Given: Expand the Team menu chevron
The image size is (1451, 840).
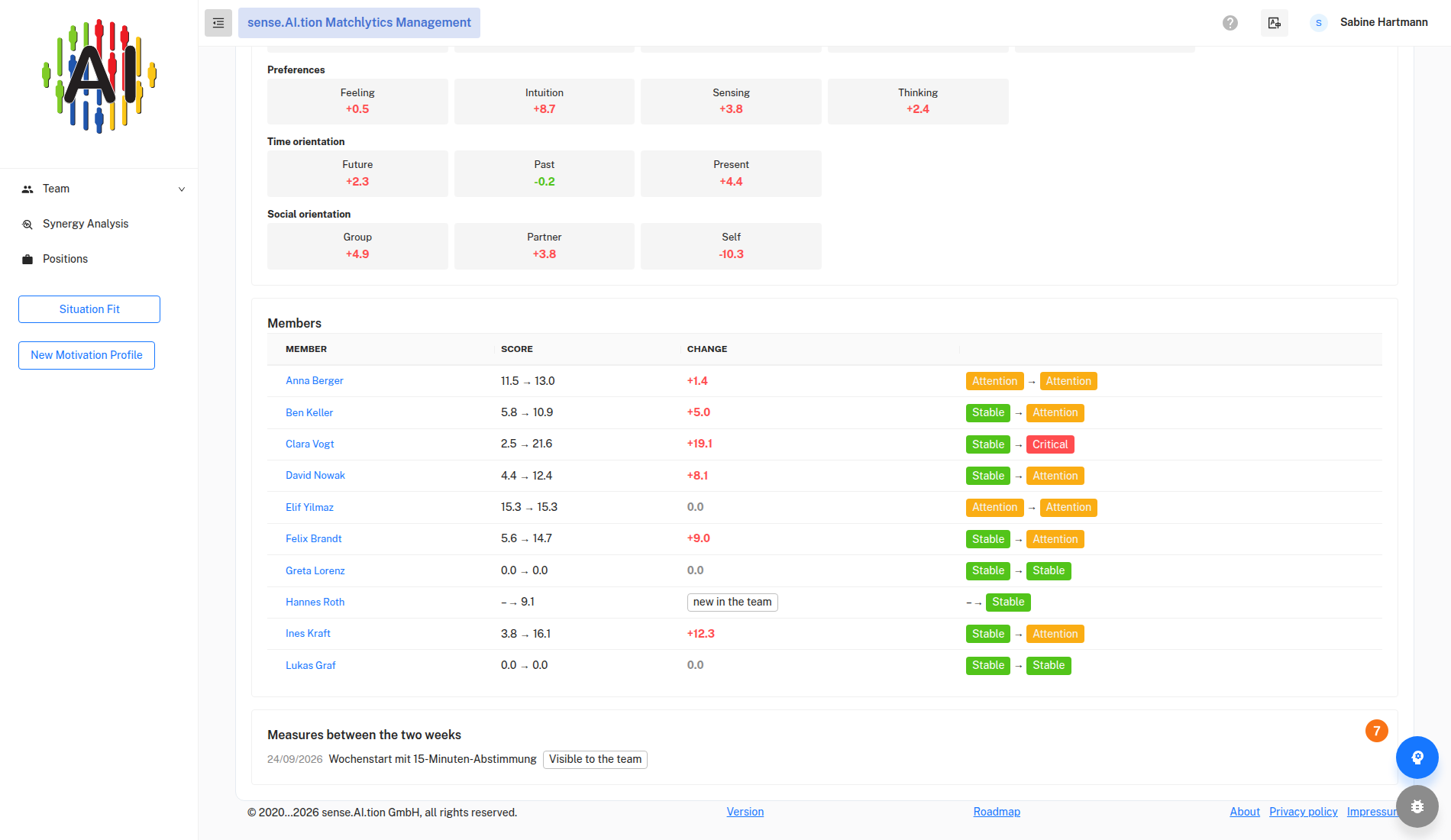Looking at the screenshot, I should tap(182, 189).
